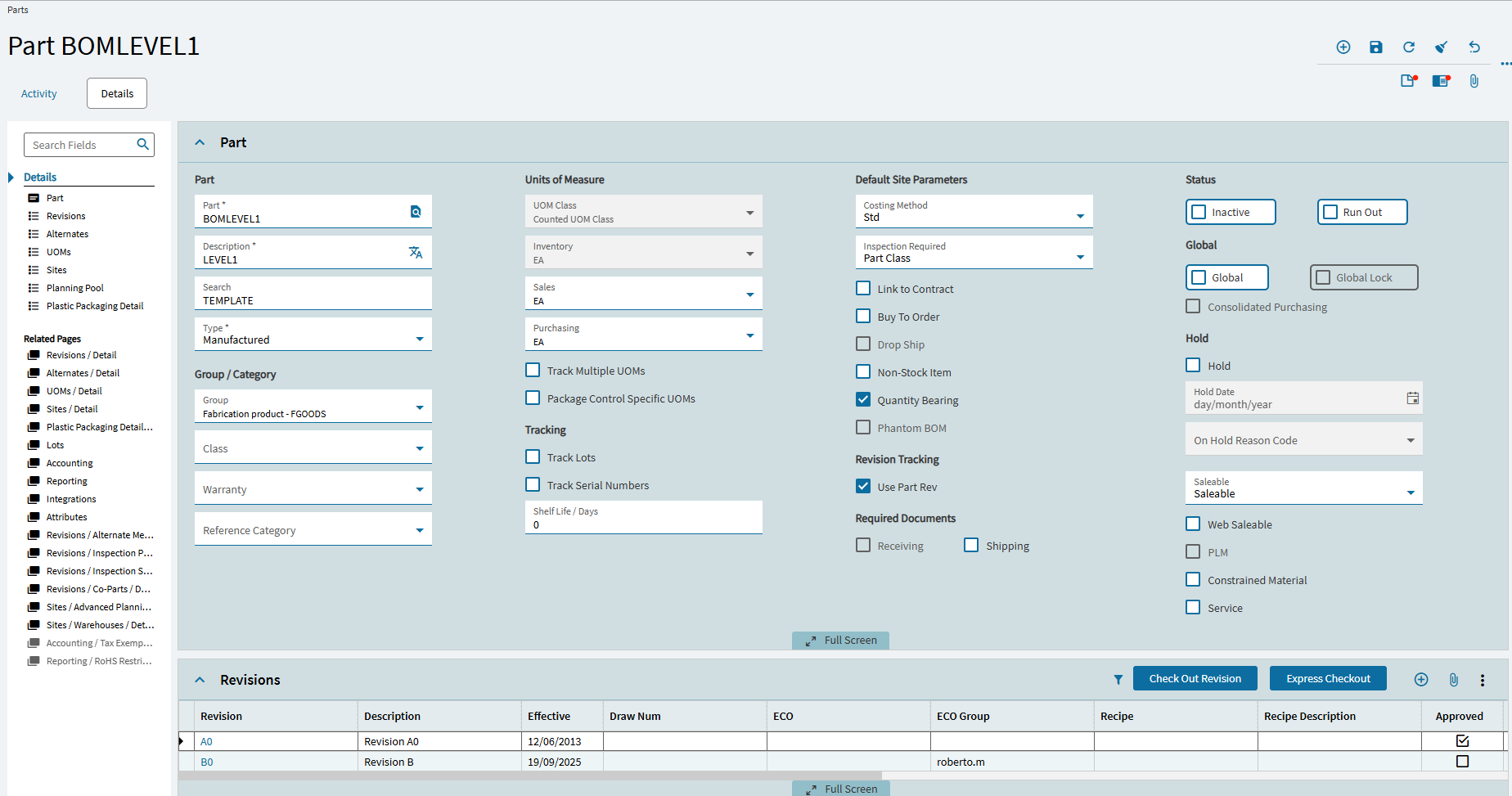This screenshot has height=796, width=1512.
Task: Open part lookup icon in Part field
Action: pos(416,212)
